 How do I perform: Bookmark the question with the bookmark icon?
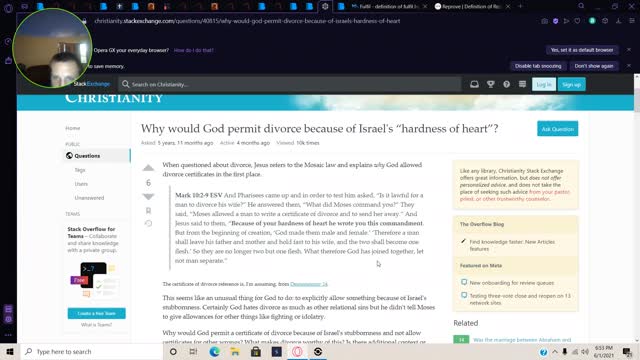click(148, 211)
